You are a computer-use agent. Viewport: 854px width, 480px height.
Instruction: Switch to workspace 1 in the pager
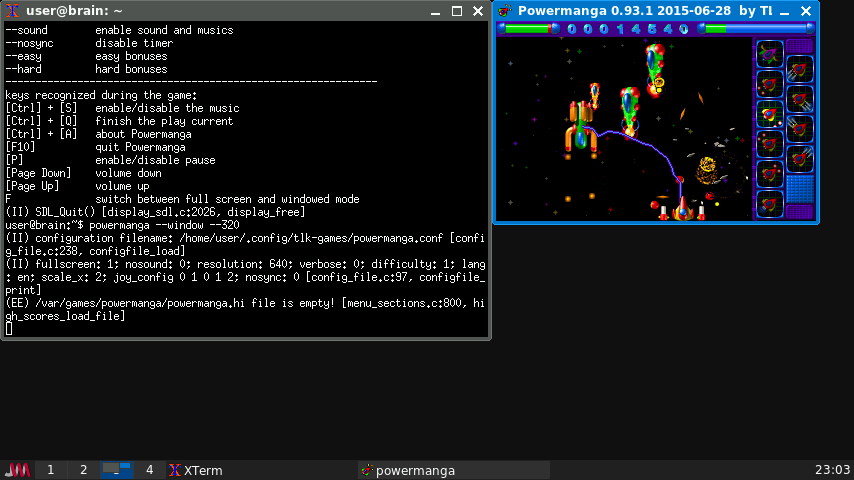click(x=50, y=470)
